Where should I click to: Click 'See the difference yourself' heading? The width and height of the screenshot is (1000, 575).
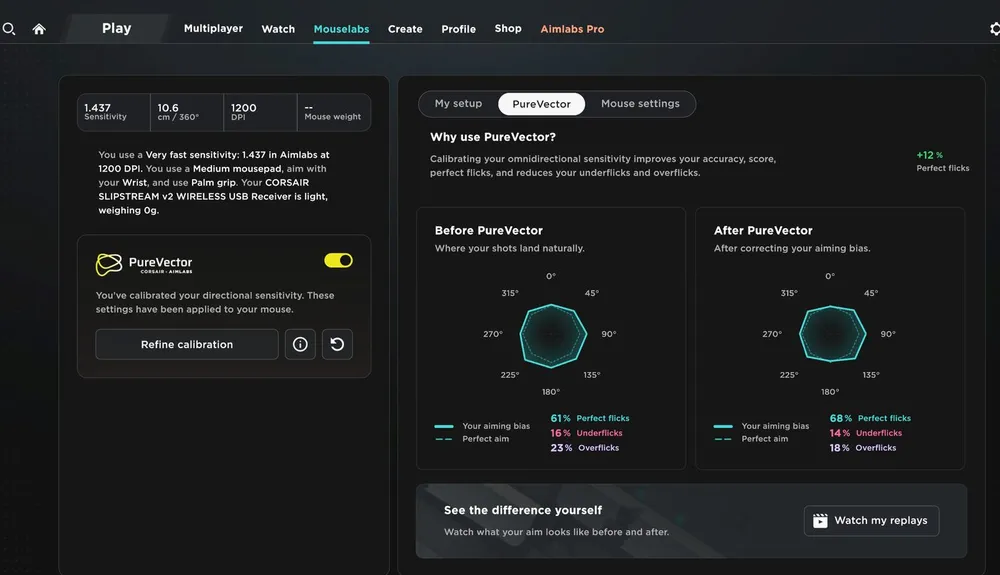(523, 510)
